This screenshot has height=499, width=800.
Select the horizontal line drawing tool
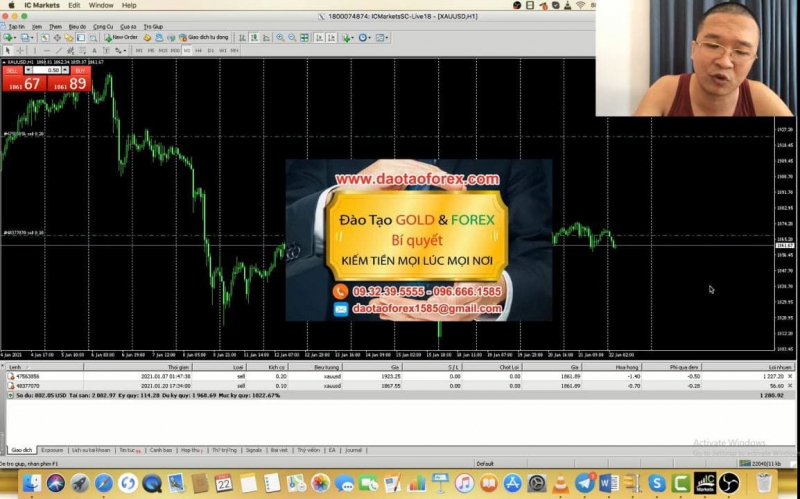pyautogui.click(x=46, y=51)
